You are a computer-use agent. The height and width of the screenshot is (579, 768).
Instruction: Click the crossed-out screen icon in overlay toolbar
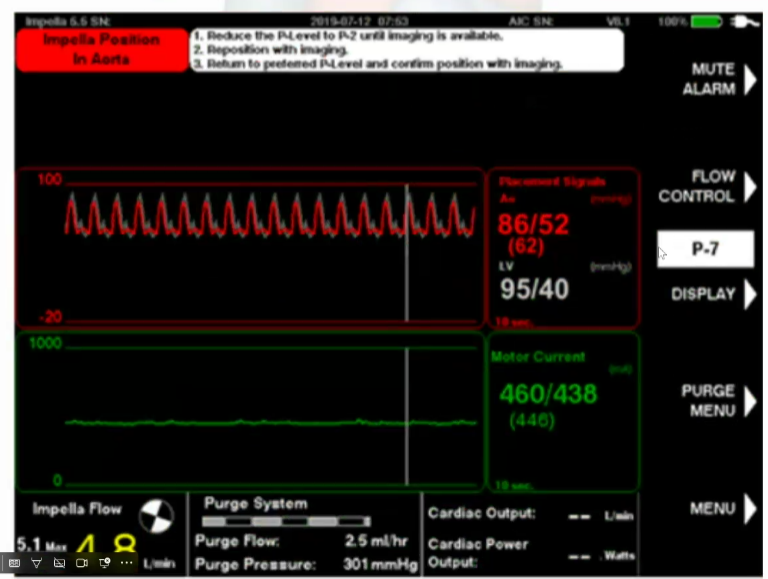(59, 563)
